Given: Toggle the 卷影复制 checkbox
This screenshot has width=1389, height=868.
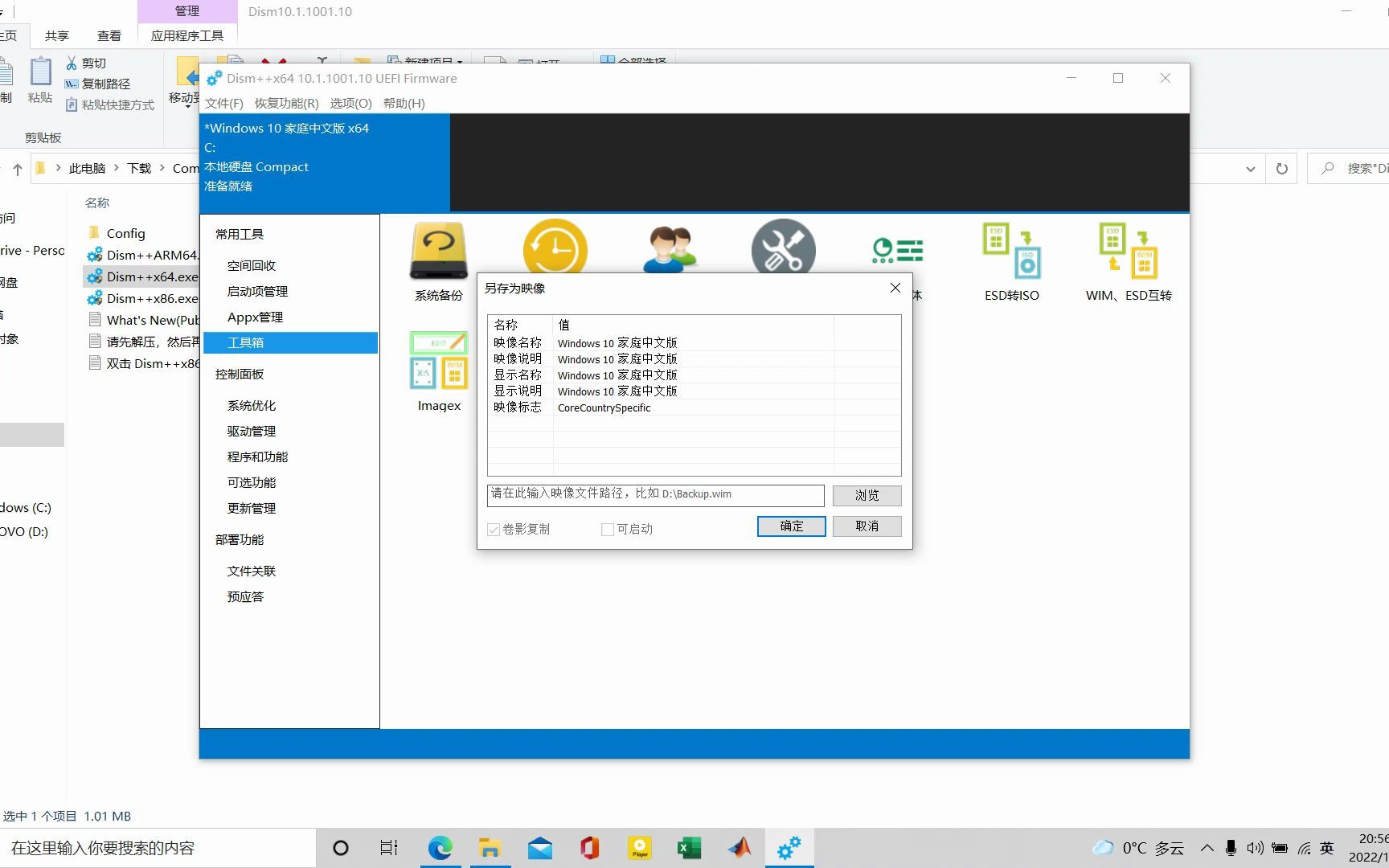Looking at the screenshot, I should pyautogui.click(x=494, y=529).
